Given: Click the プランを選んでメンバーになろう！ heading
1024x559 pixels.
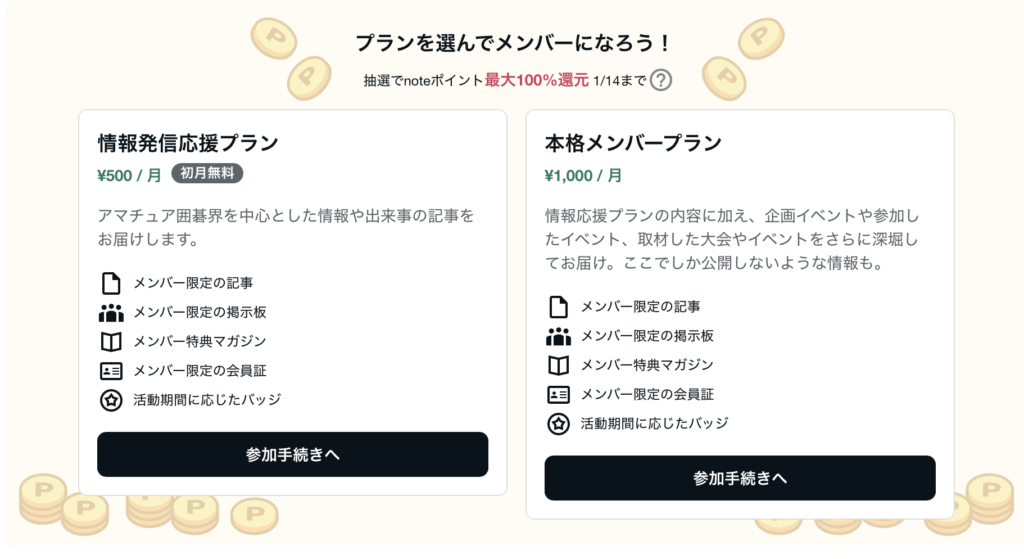Looking at the screenshot, I should tap(512, 43).
